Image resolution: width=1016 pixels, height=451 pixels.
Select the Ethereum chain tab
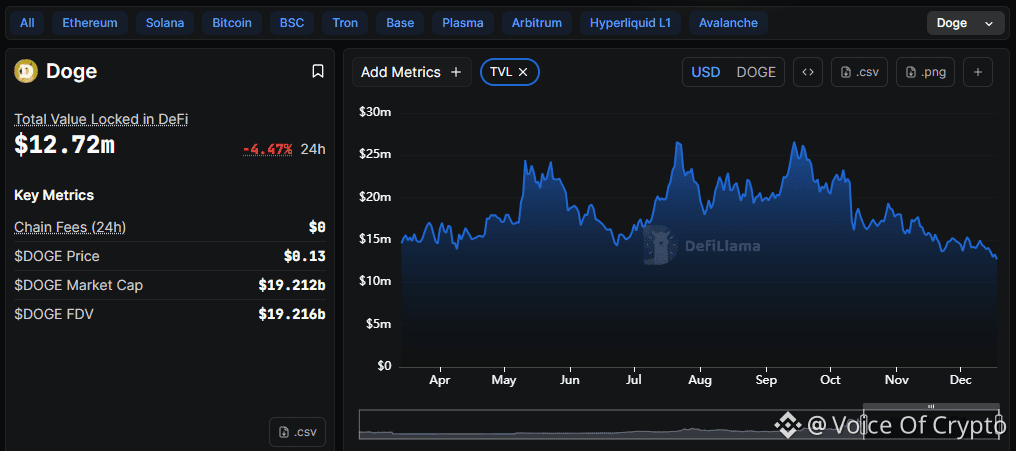[89, 22]
